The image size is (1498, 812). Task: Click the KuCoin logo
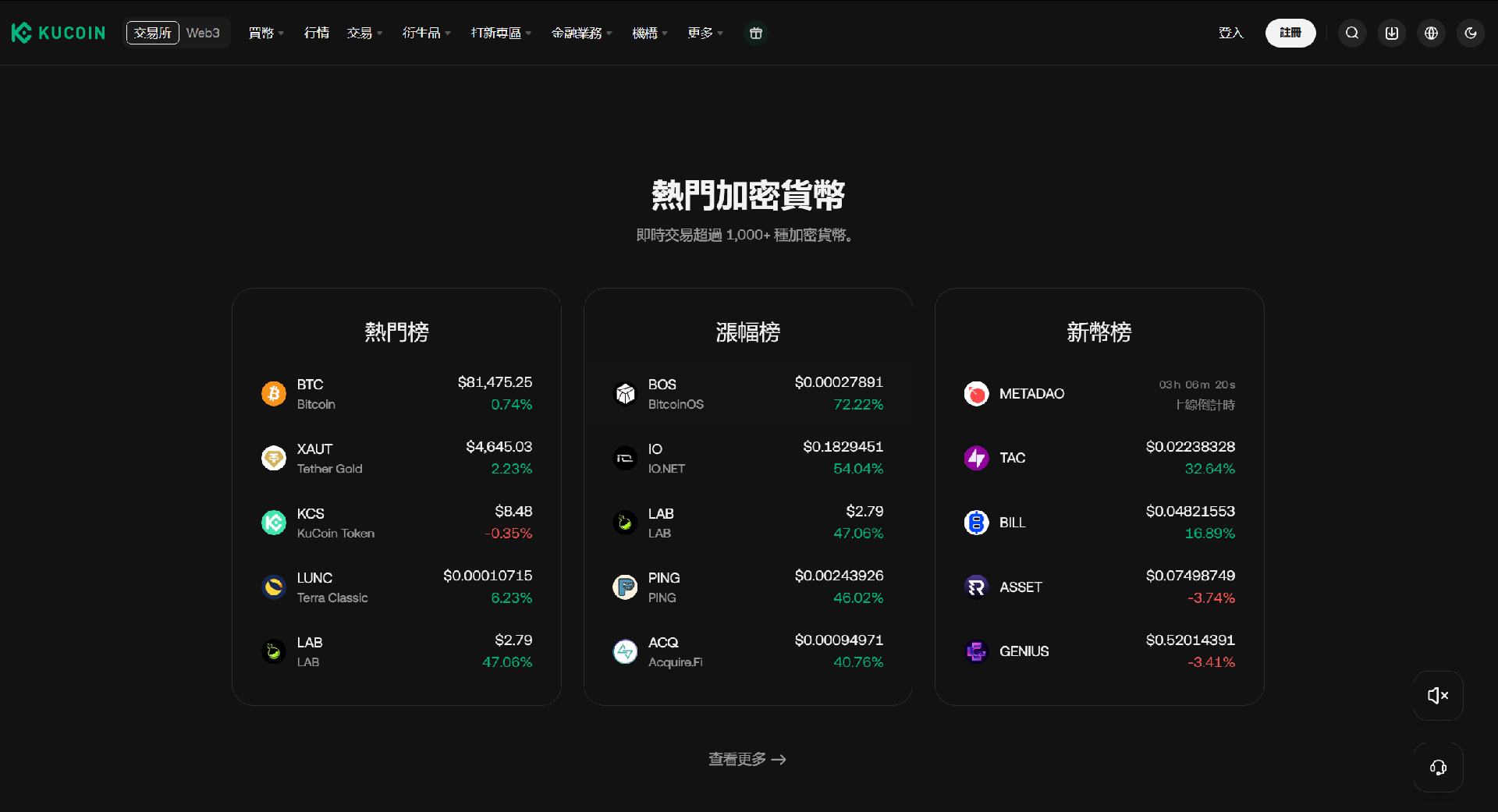(x=59, y=33)
